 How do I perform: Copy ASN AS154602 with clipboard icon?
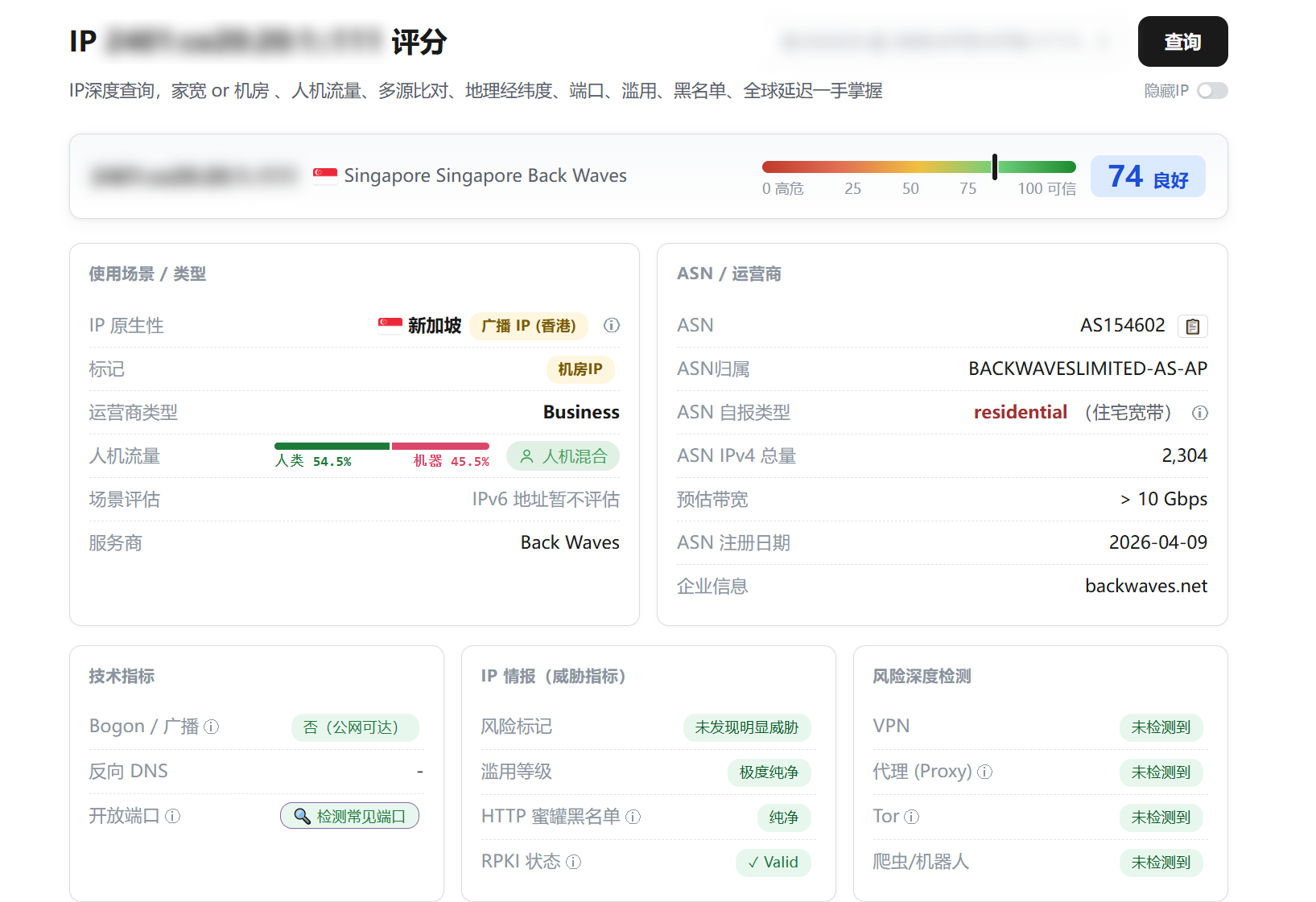pos(1193,326)
